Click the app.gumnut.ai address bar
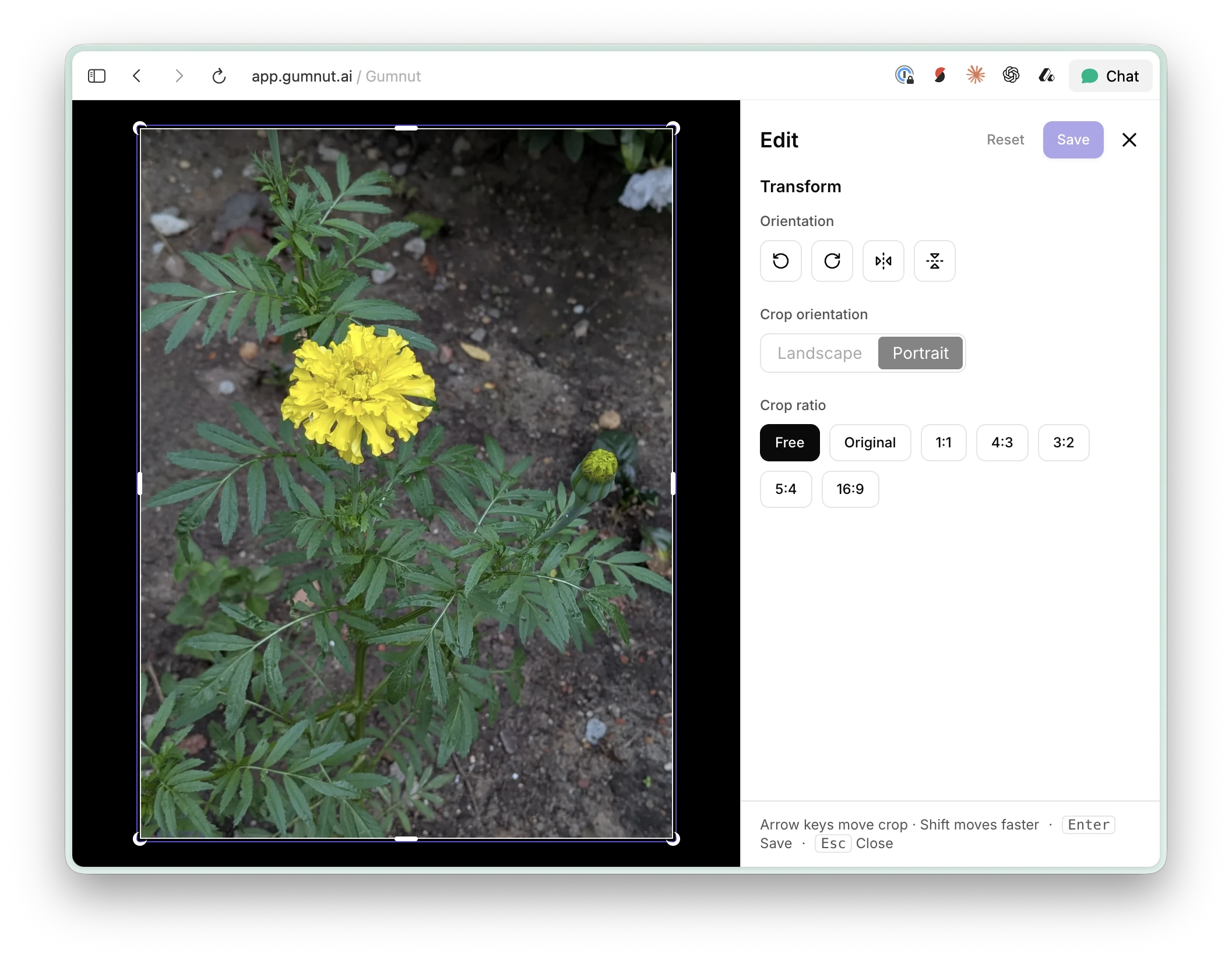This screenshot has height=960, width=1232. (336, 76)
